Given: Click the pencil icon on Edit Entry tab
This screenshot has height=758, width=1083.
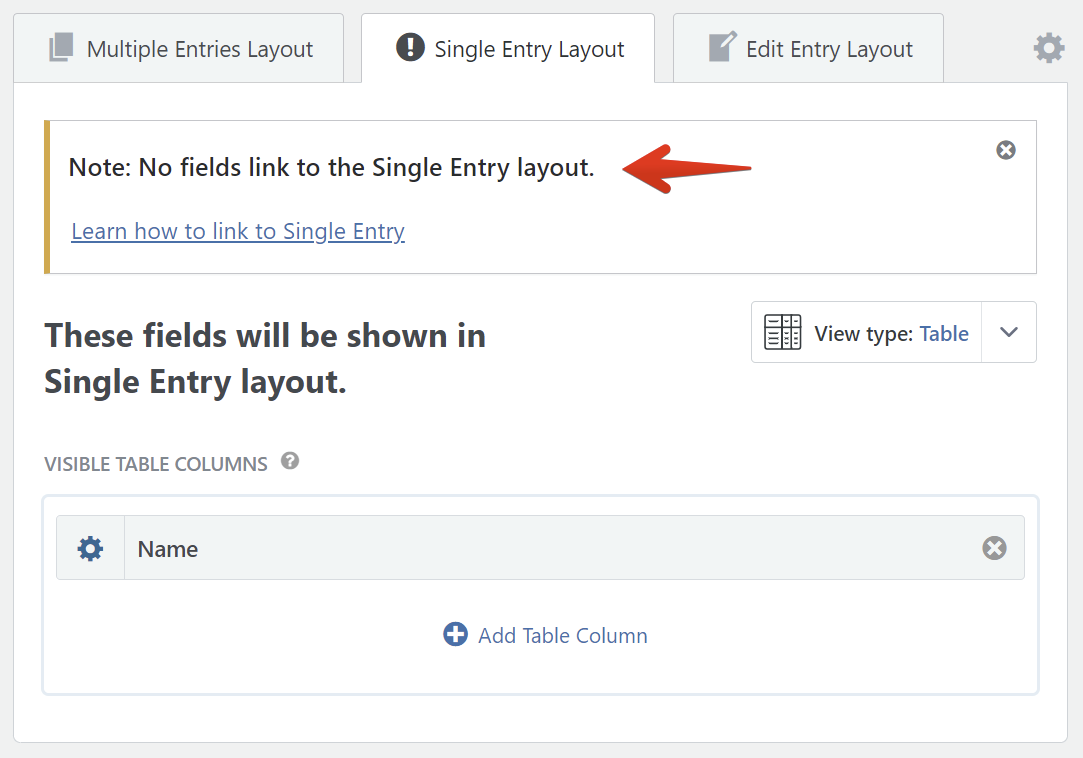Looking at the screenshot, I should point(721,47).
